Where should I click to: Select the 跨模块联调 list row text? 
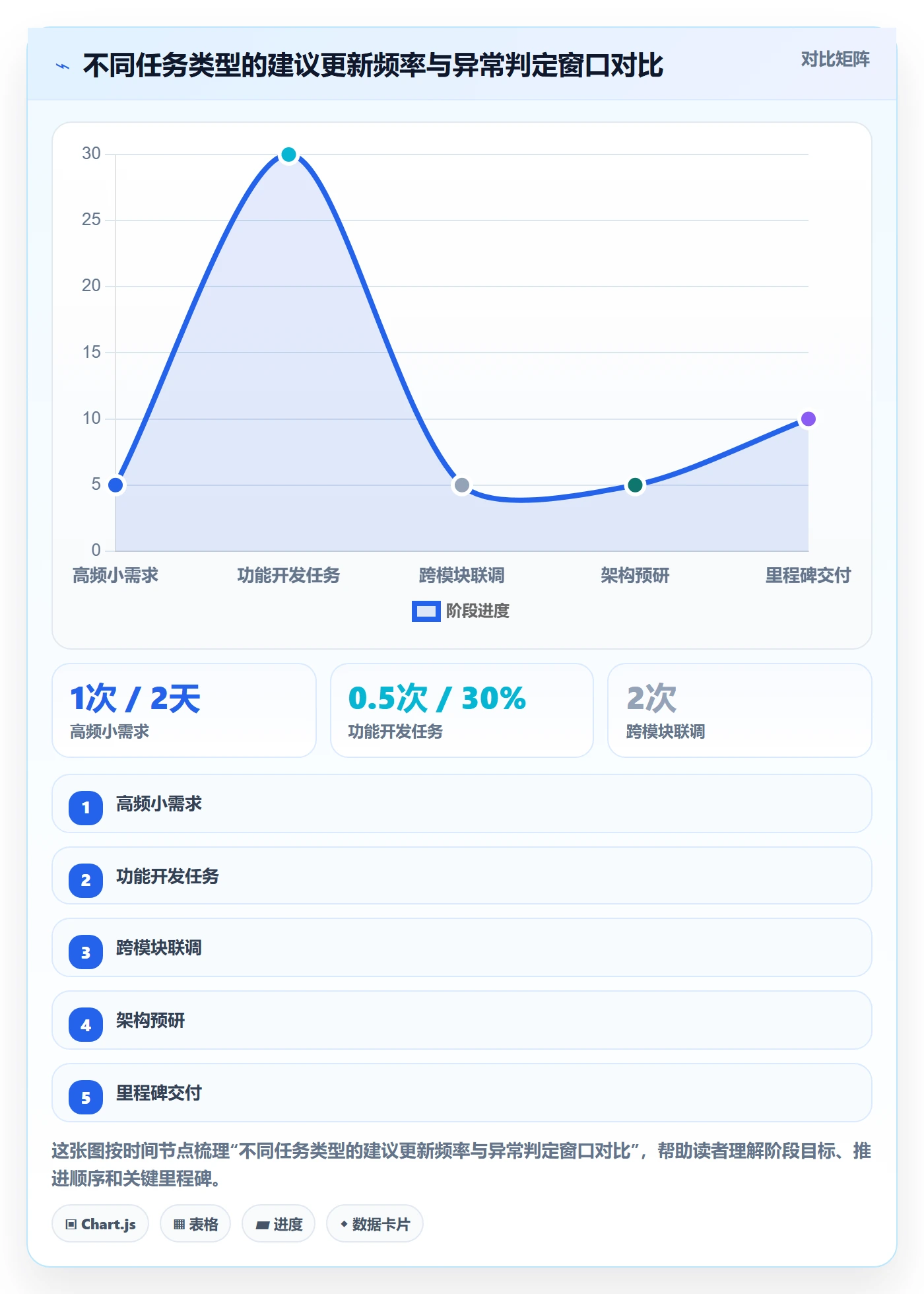(159, 948)
